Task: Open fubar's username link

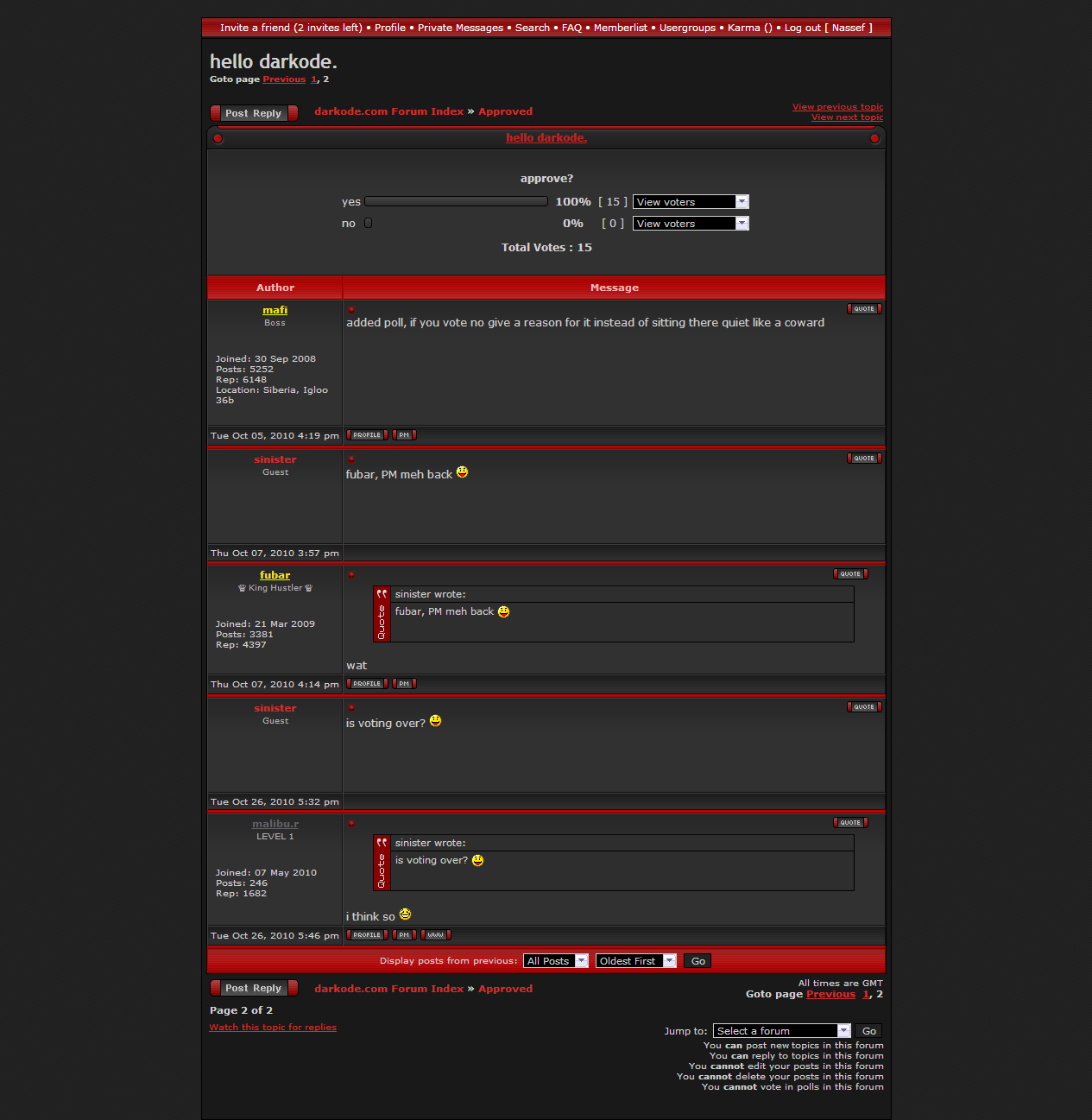Action: coord(275,575)
